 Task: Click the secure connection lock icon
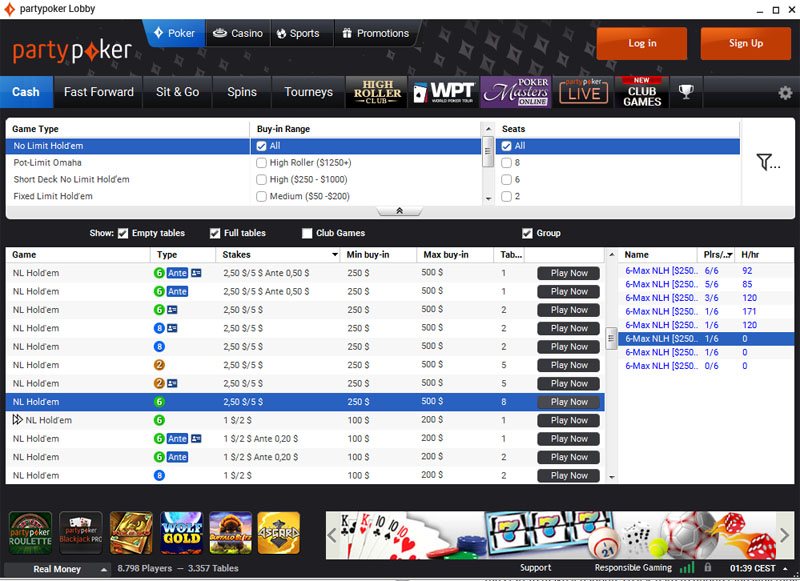point(708,567)
